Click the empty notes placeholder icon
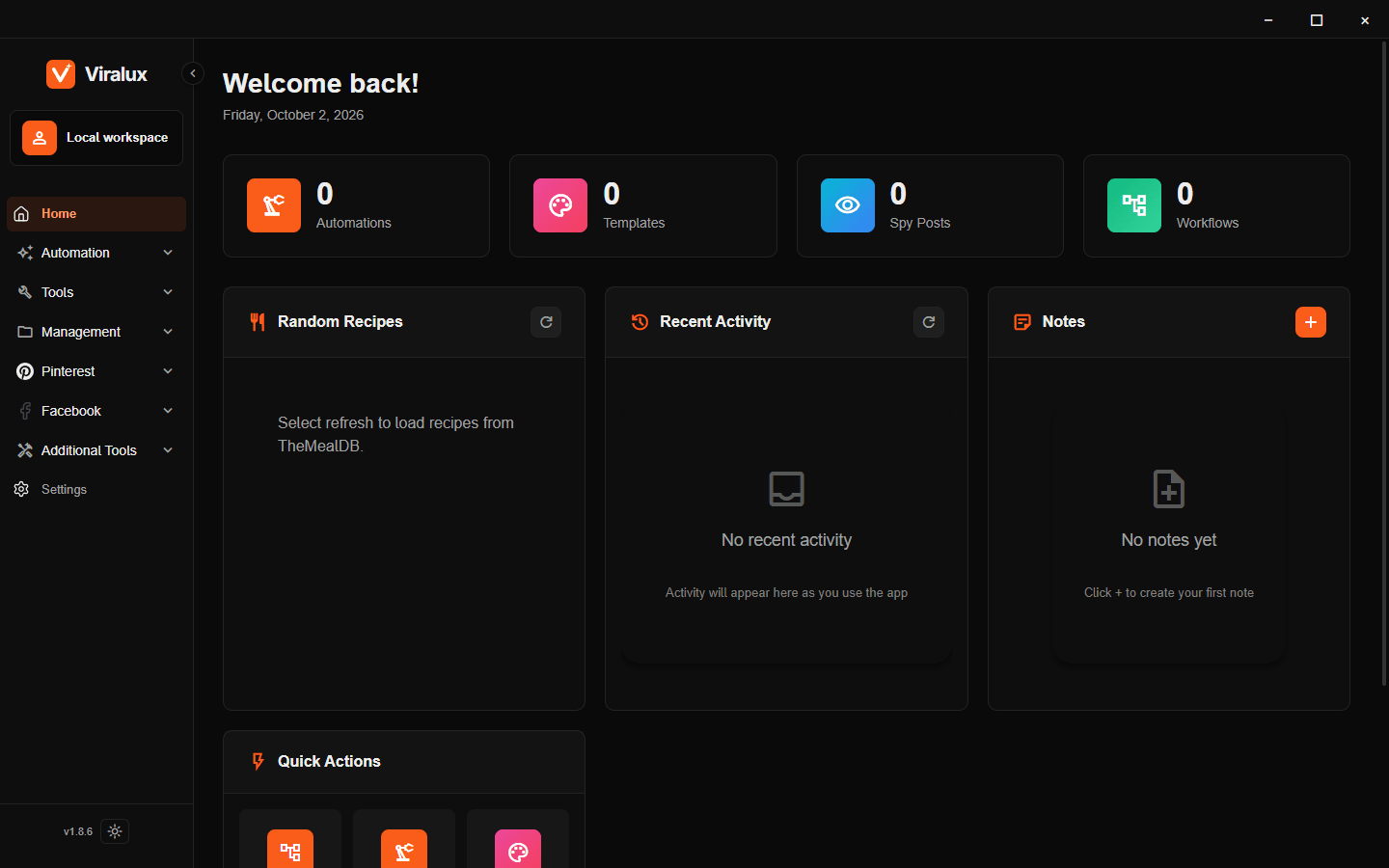Screen dimensions: 1389x868 click(1169, 489)
